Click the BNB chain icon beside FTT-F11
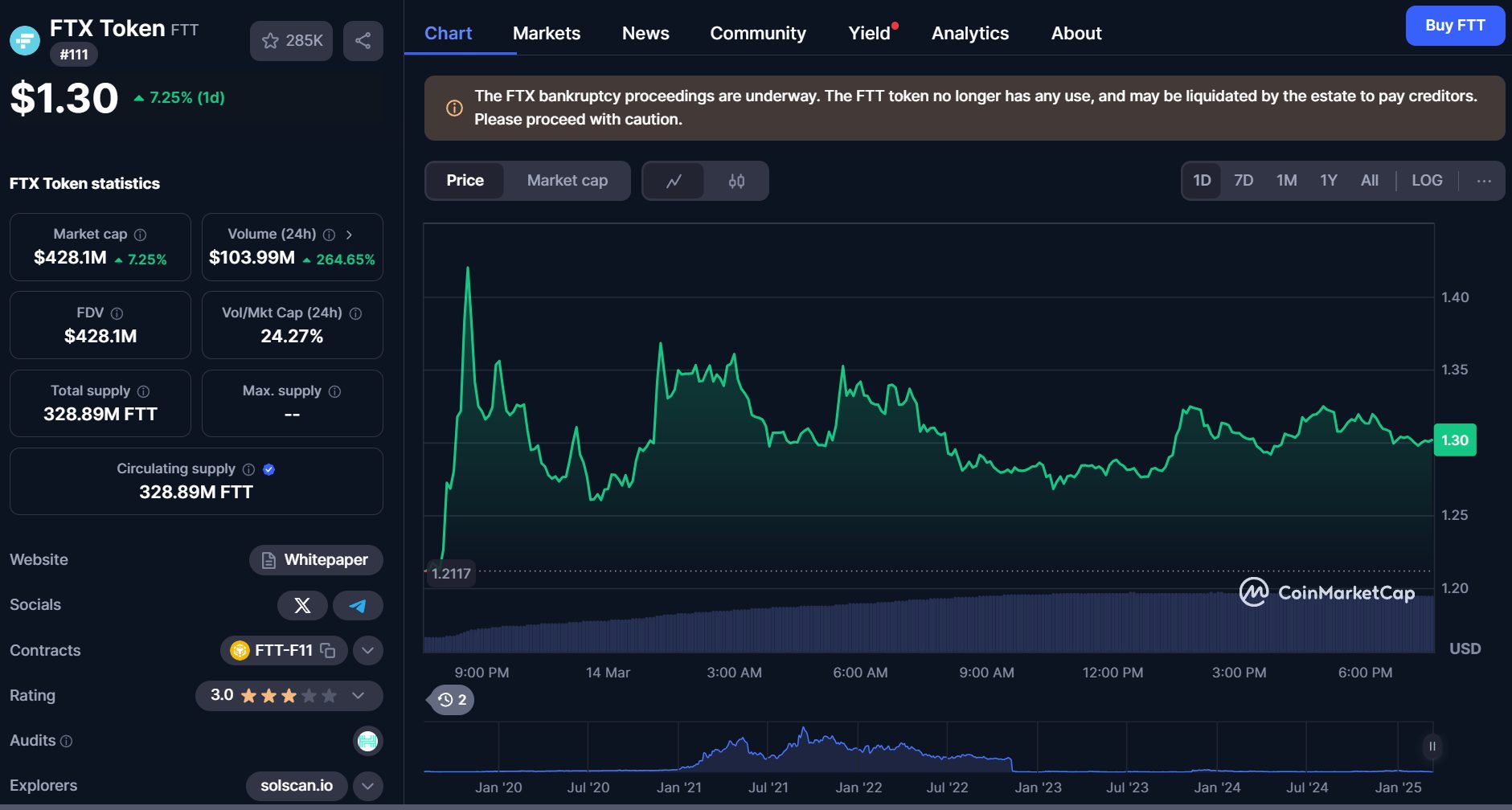Screen dimensions: 1512x810 240,650
